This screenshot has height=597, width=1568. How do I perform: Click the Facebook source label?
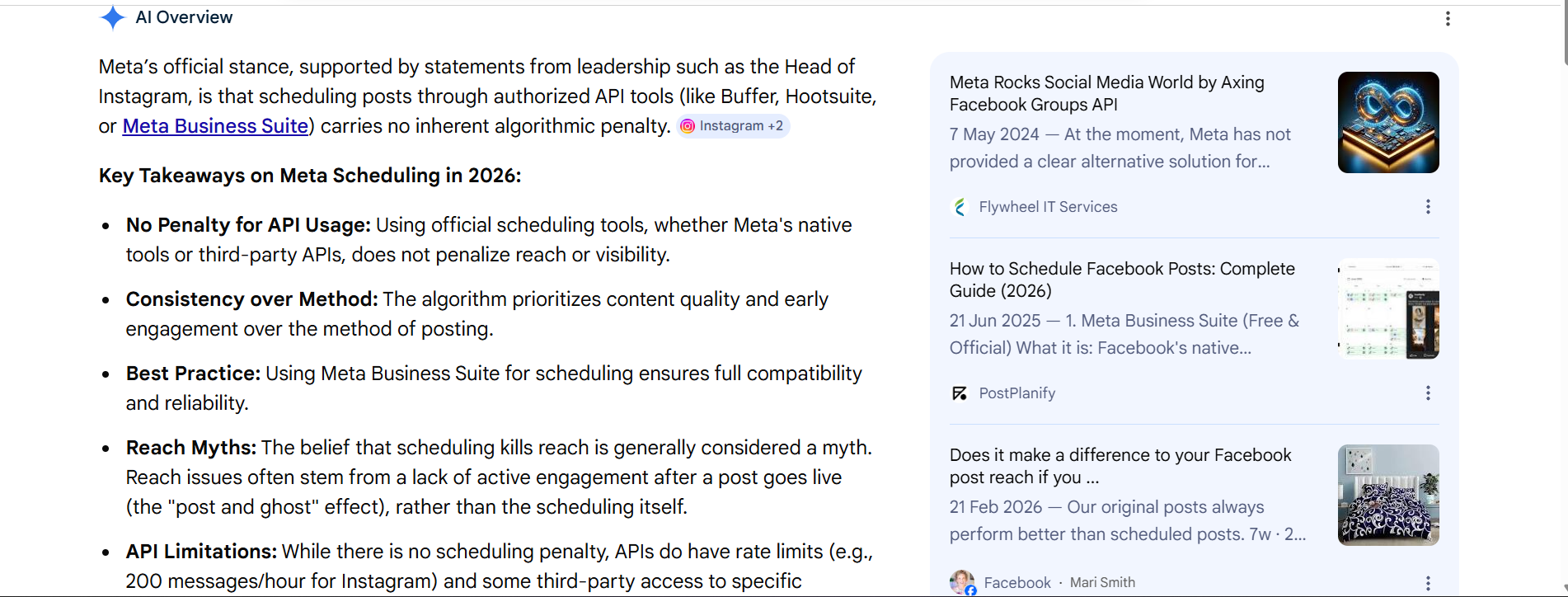(x=1016, y=583)
